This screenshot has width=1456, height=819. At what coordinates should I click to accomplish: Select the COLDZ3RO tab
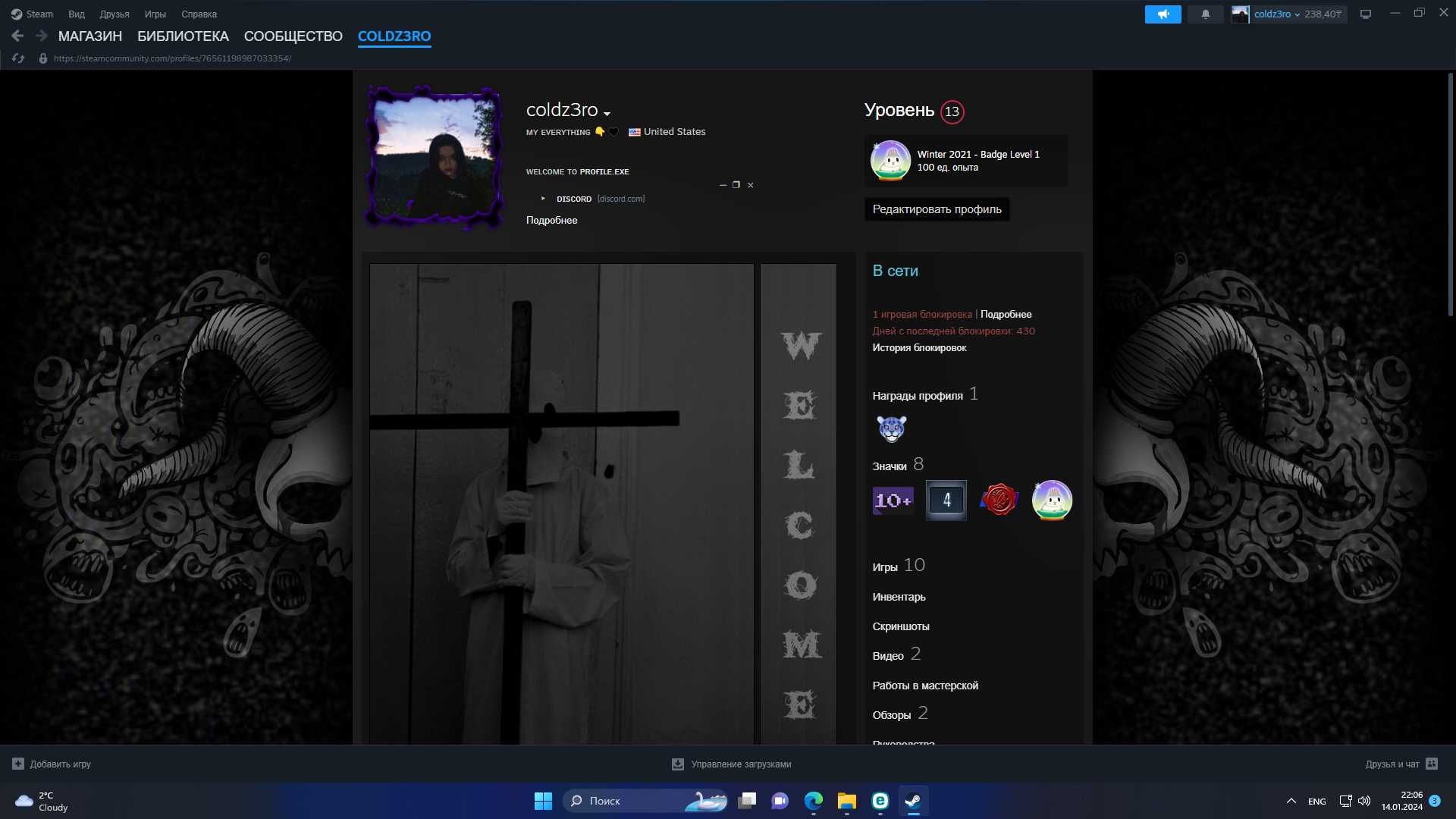pos(394,36)
